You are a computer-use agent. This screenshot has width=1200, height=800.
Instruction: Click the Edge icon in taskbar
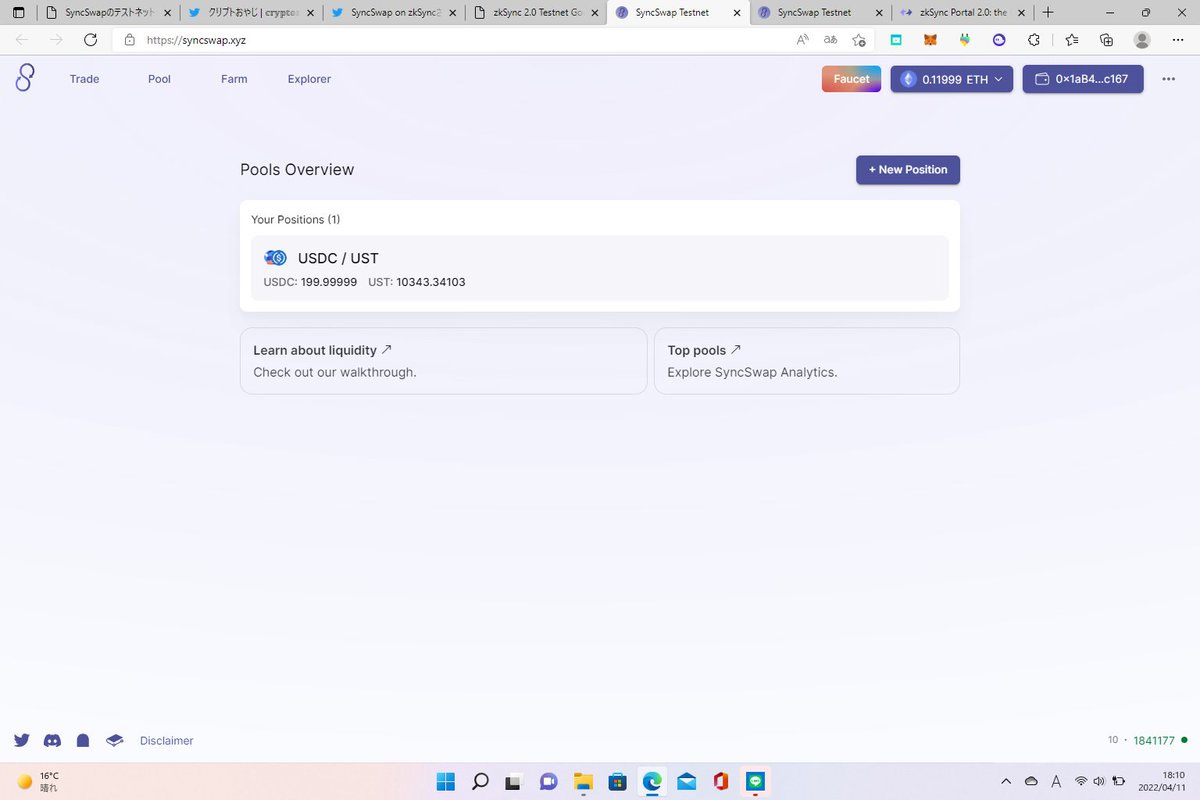(652, 781)
